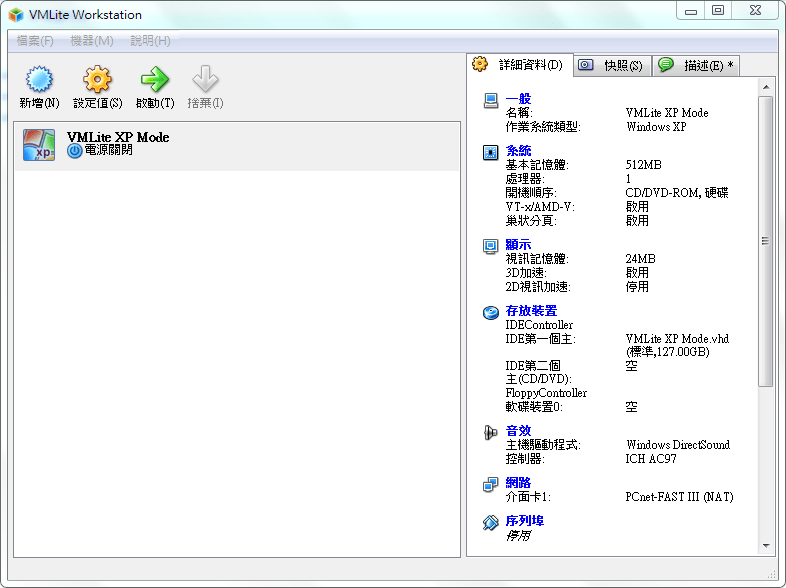Select the VMLite XP Mode name in list
Image resolution: width=786 pixels, height=588 pixels.
click(118, 137)
